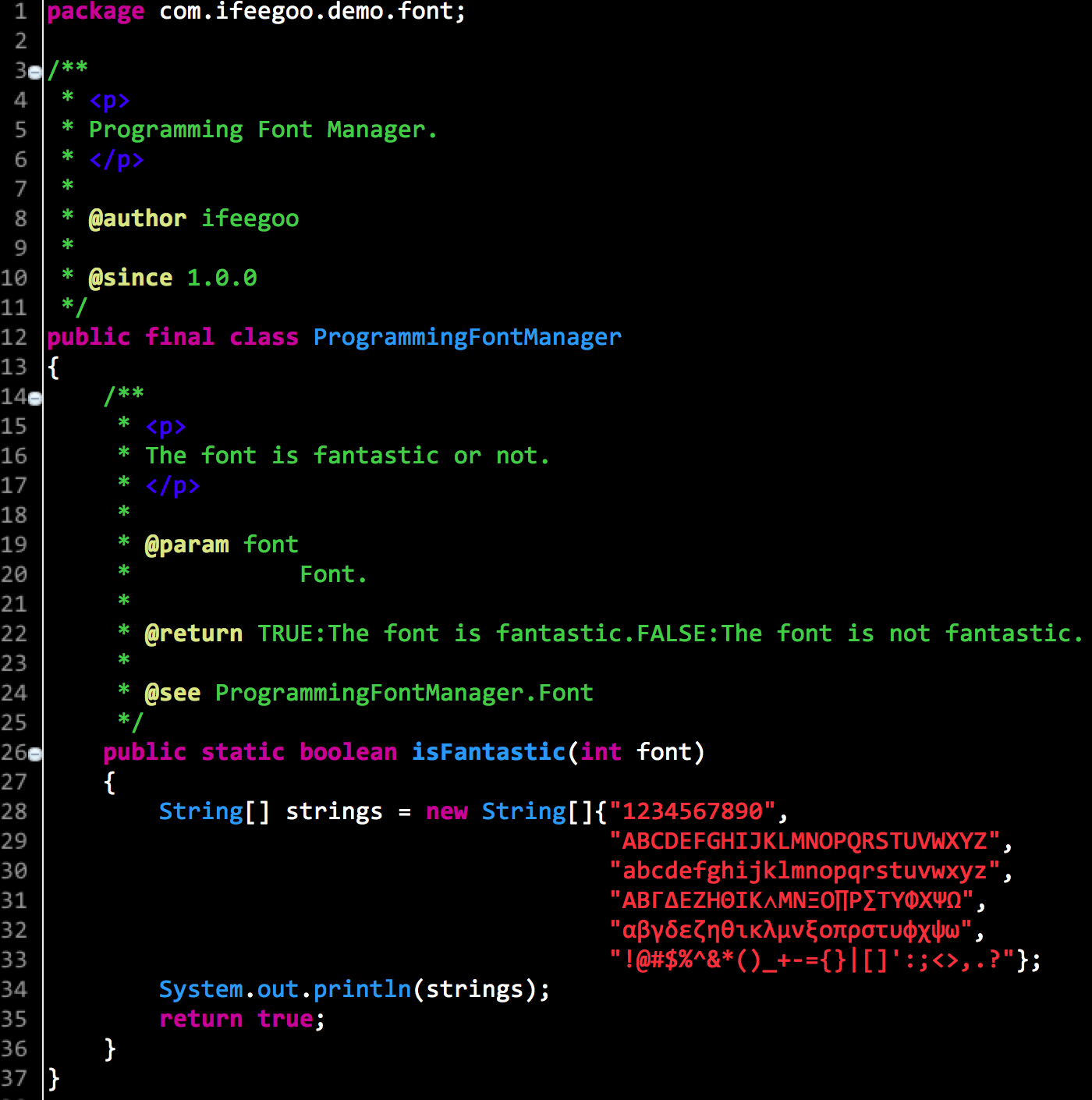The image size is (1092, 1100).
Task: Click line number 12 in the gutter
Action: point(14,337)
